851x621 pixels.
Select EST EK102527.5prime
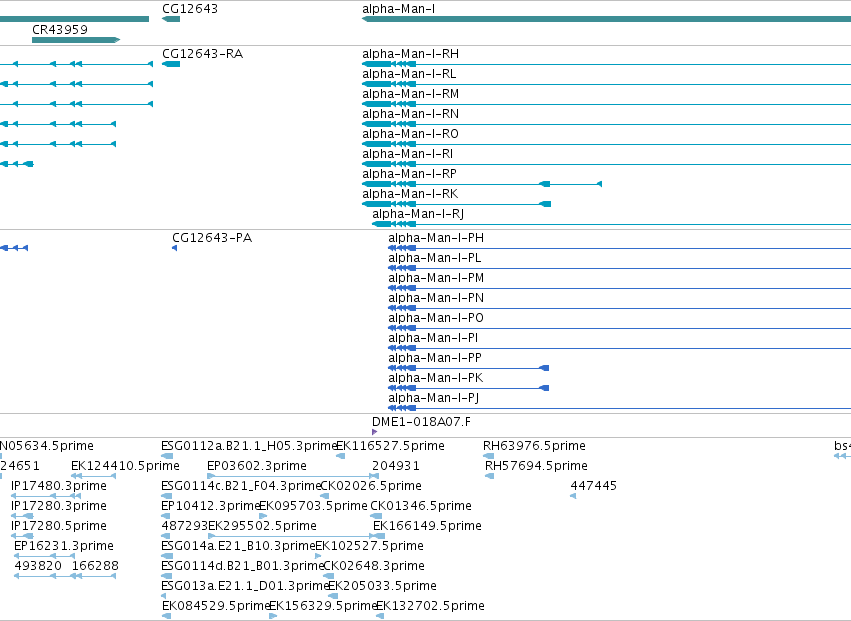[370, 547]
